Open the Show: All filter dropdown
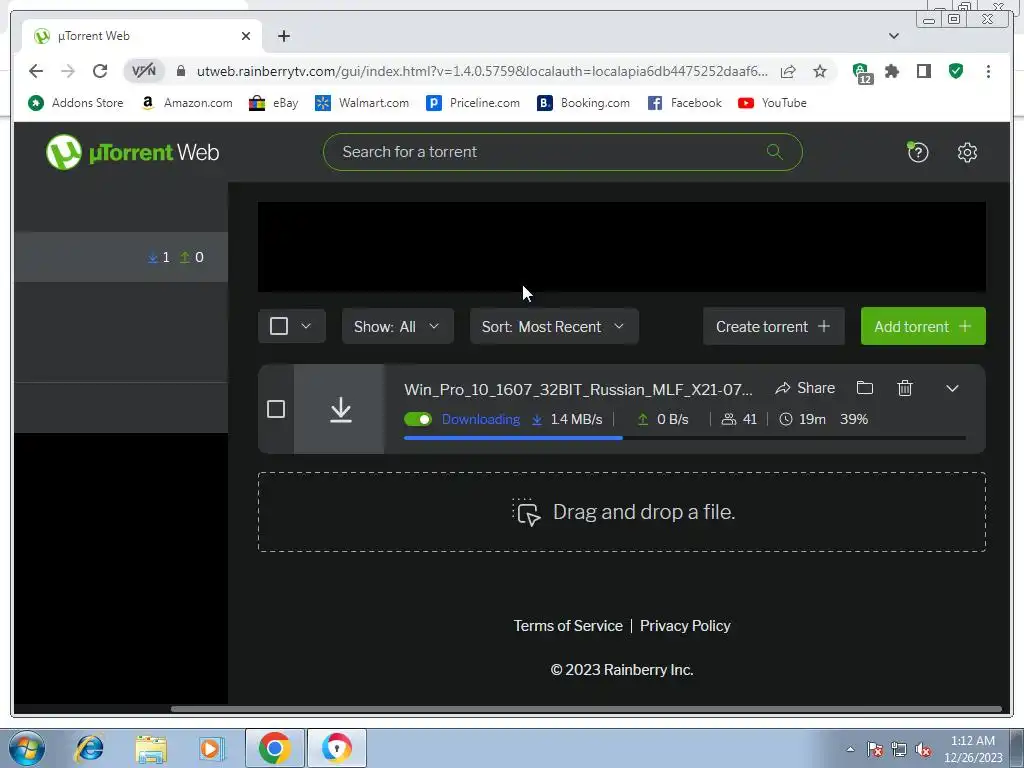Image resolution: width=1024 pixels, height=768 pixels. click(x=397, y=327)
